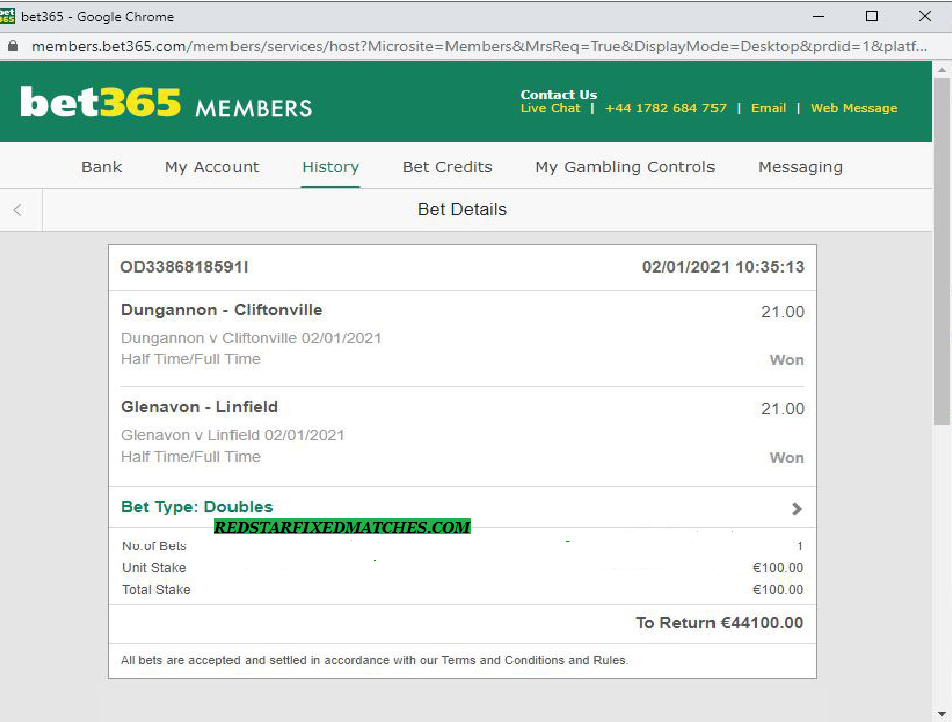Open the Email contact link
Image resolution: width=952 pixels, height=722 pixels.
tap(768, 108)
